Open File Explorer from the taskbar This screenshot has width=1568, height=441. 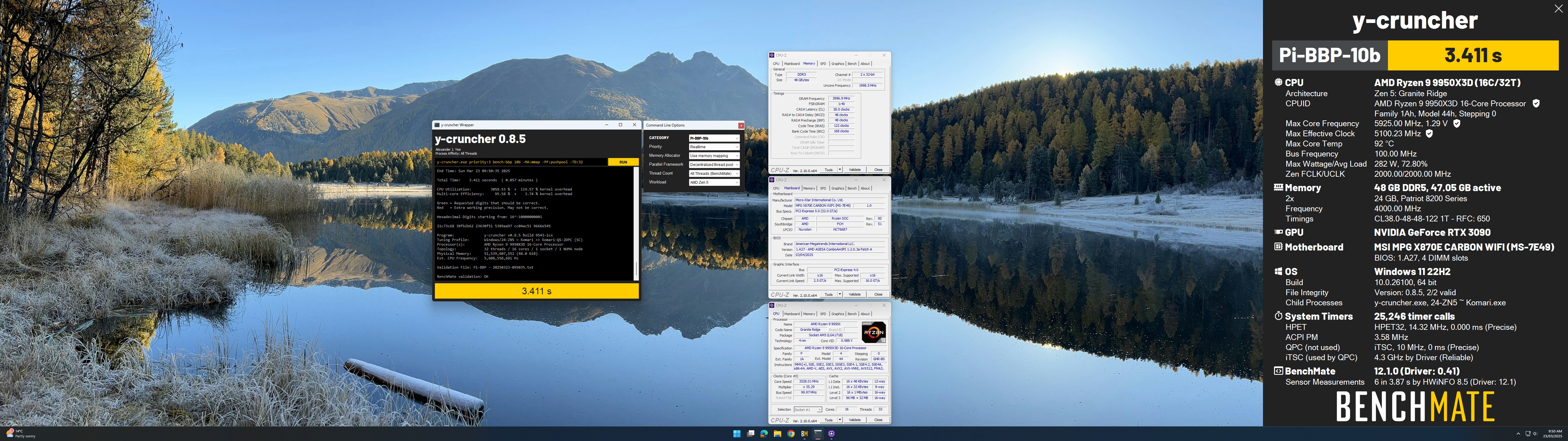pos(777,434)
